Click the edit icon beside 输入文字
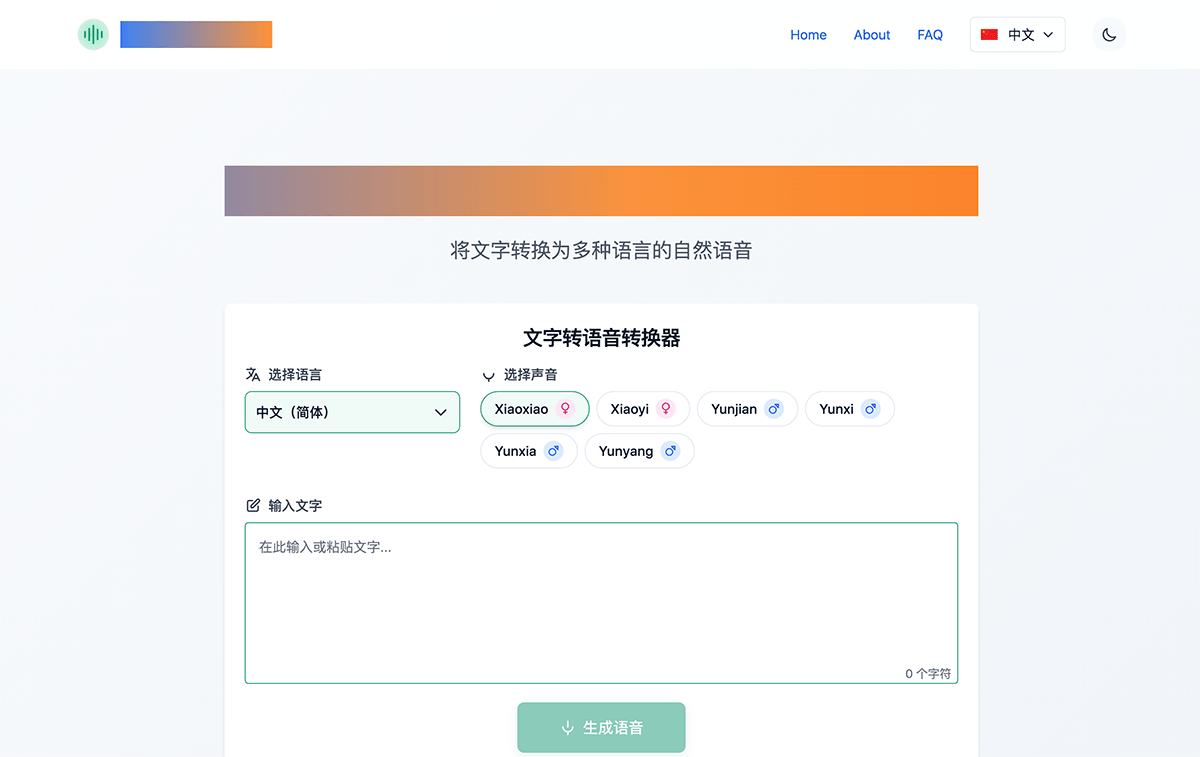The image size is (1200, 757). click(x=253, y=505)
